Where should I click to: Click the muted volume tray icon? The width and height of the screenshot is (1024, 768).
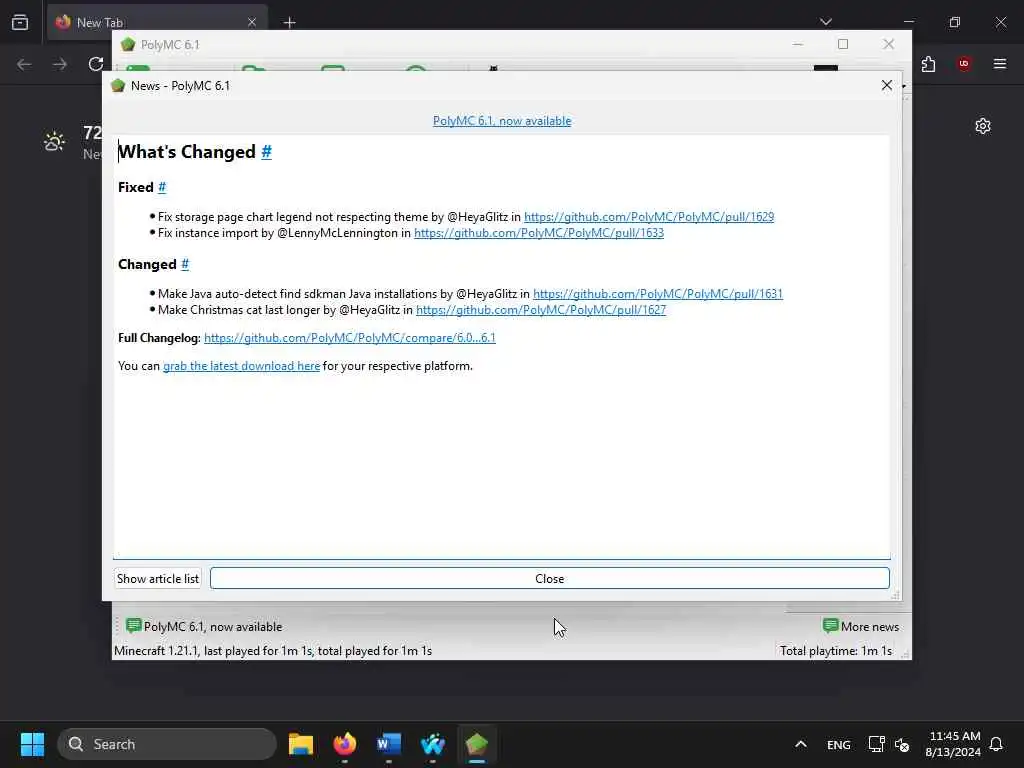[x=902, y=744]
